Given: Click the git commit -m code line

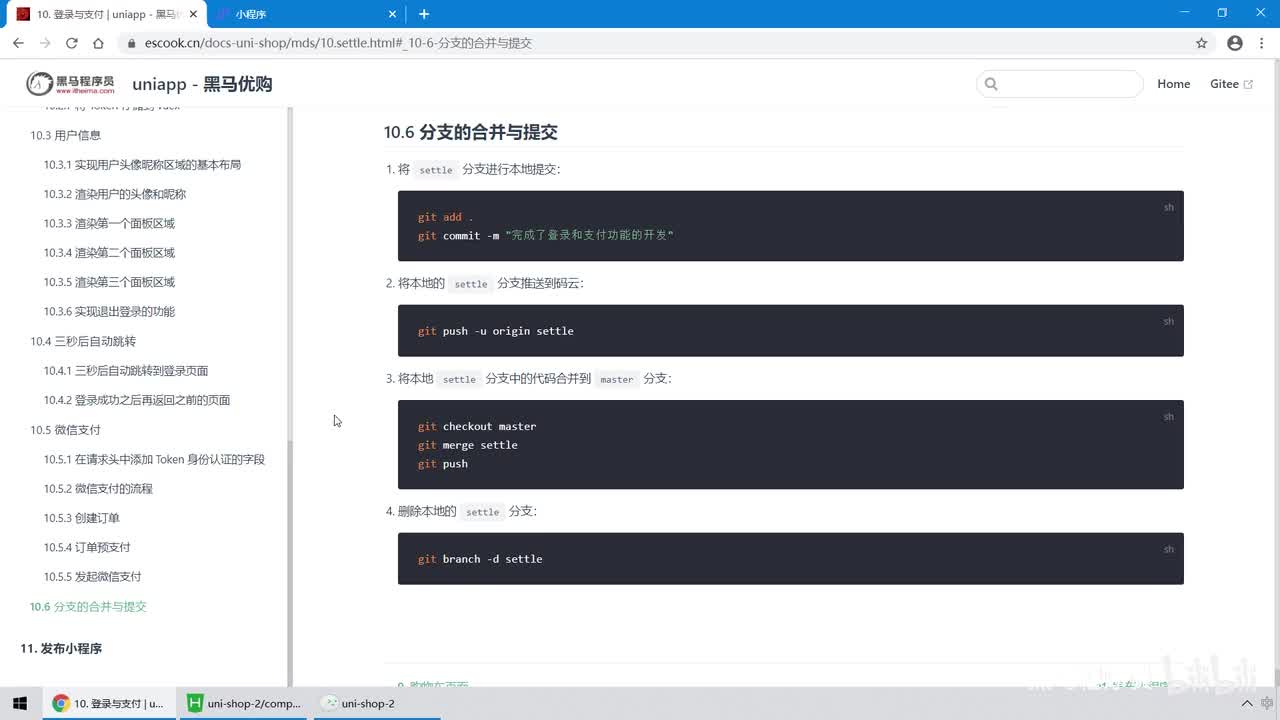Looking at the screenshot, I should pos(546,235).
